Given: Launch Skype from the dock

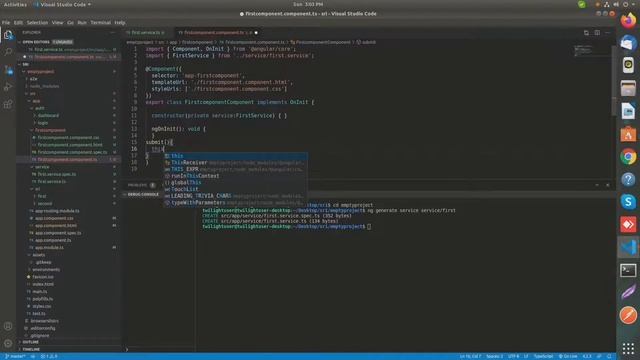Looking at the screenshot, I should pos(628,202).
